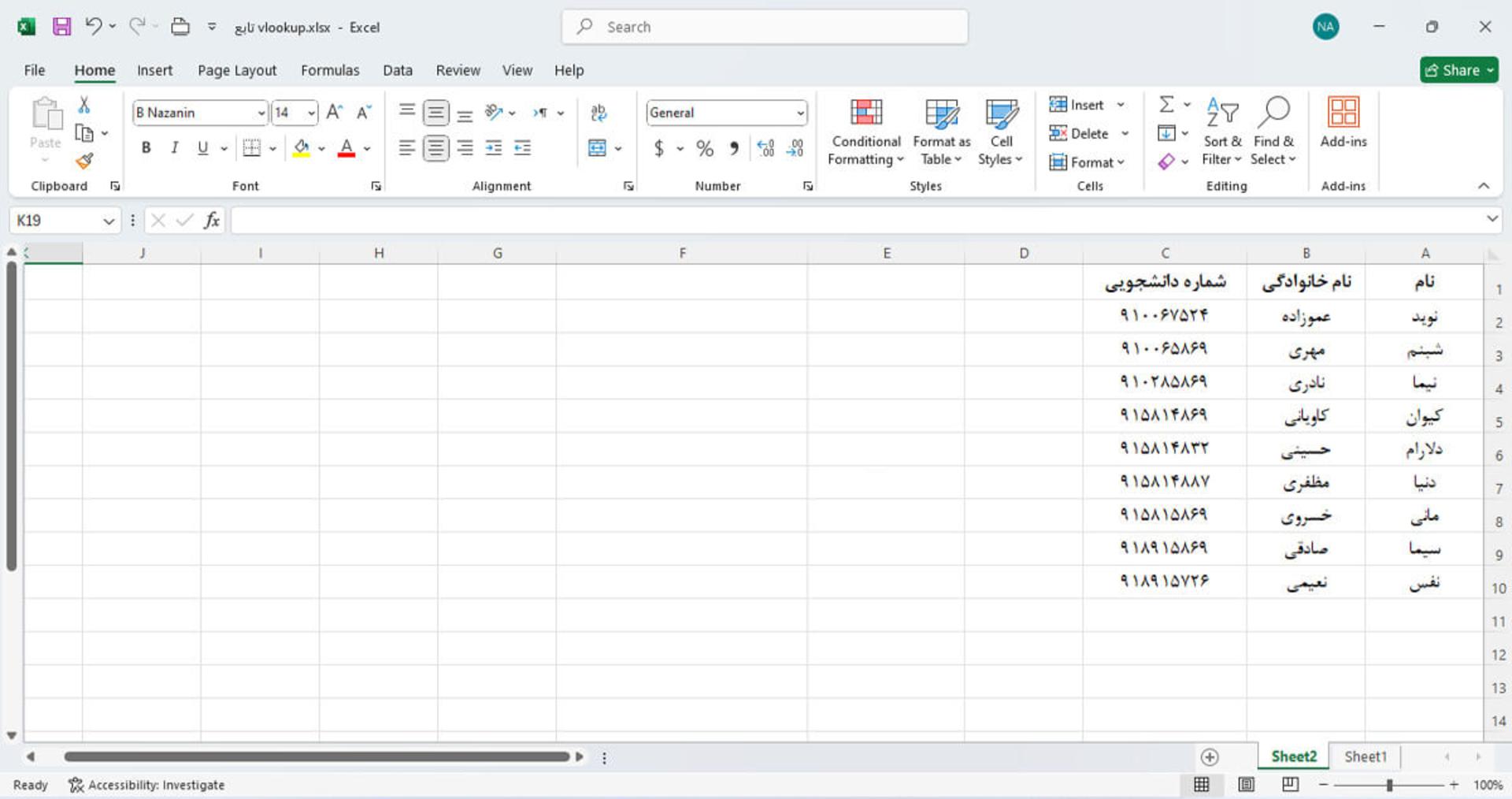
Task: Switch to Page Break Preview in status bar
Action: click(1290, 784)
